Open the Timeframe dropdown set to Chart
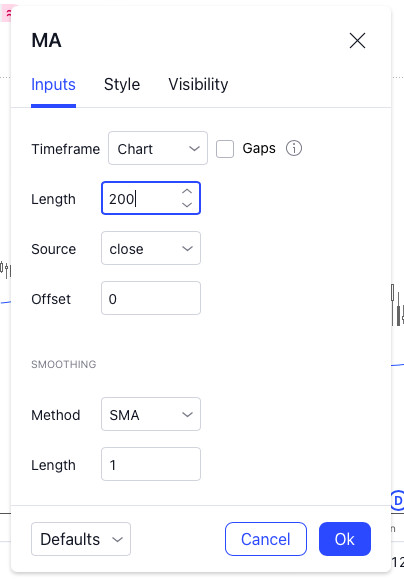Viewport: 404px width, 579px height. 158,148
